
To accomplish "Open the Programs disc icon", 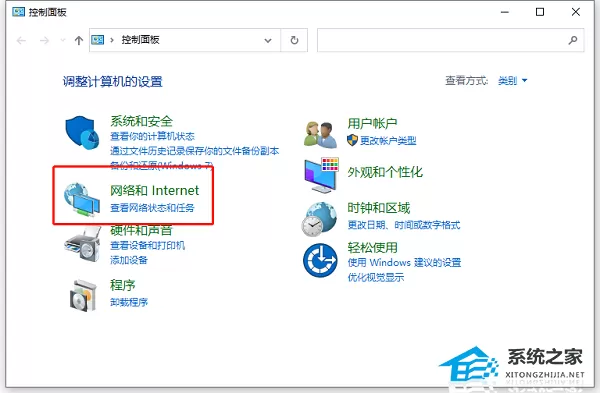I will tap(83, 296).
